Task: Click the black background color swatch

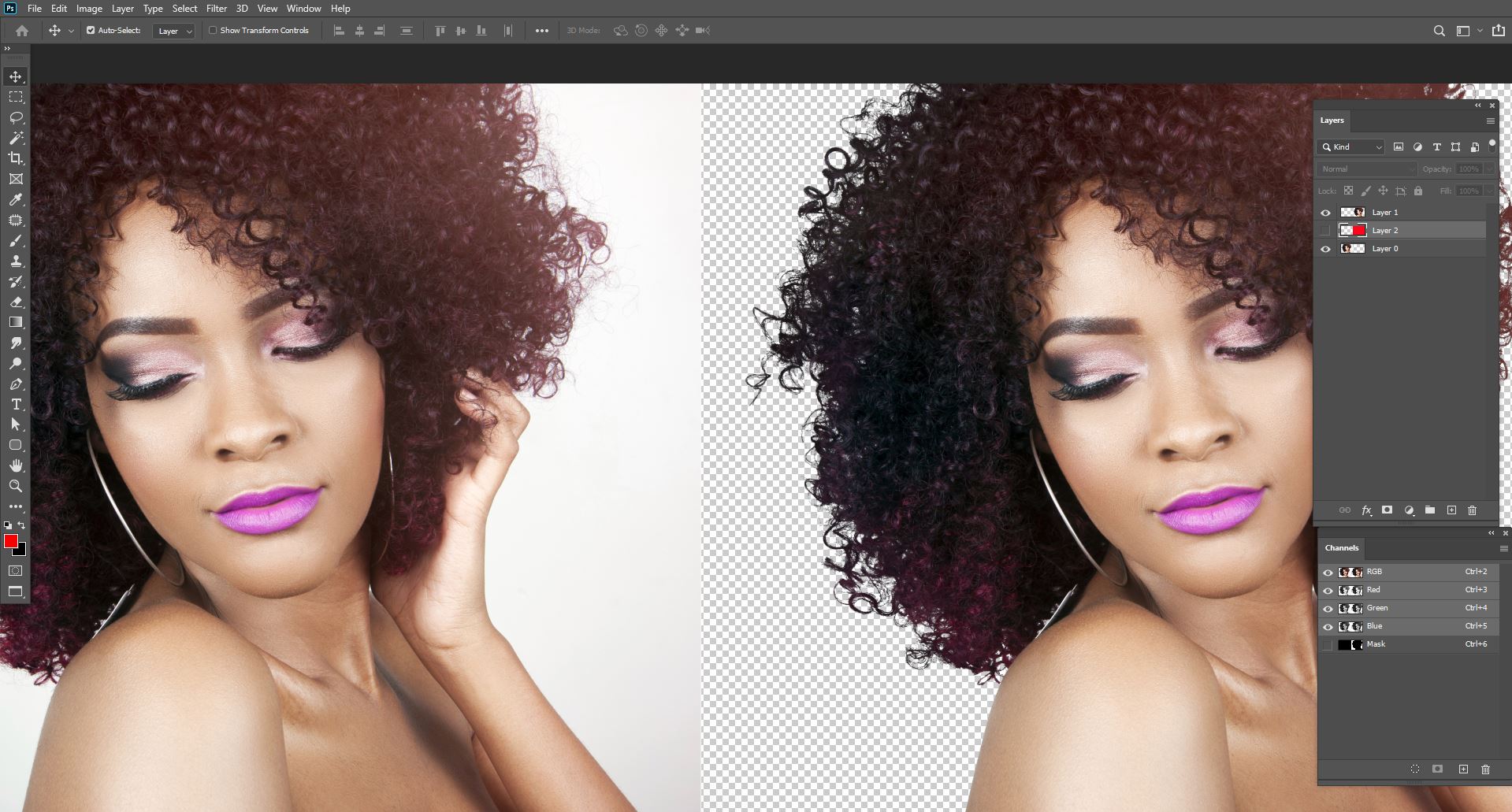Action: coord(21,551)
